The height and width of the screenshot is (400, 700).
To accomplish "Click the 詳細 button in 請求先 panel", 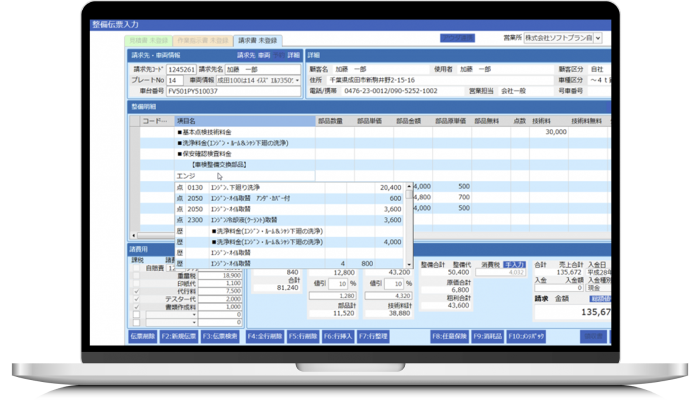I will (x=293, y=56).
